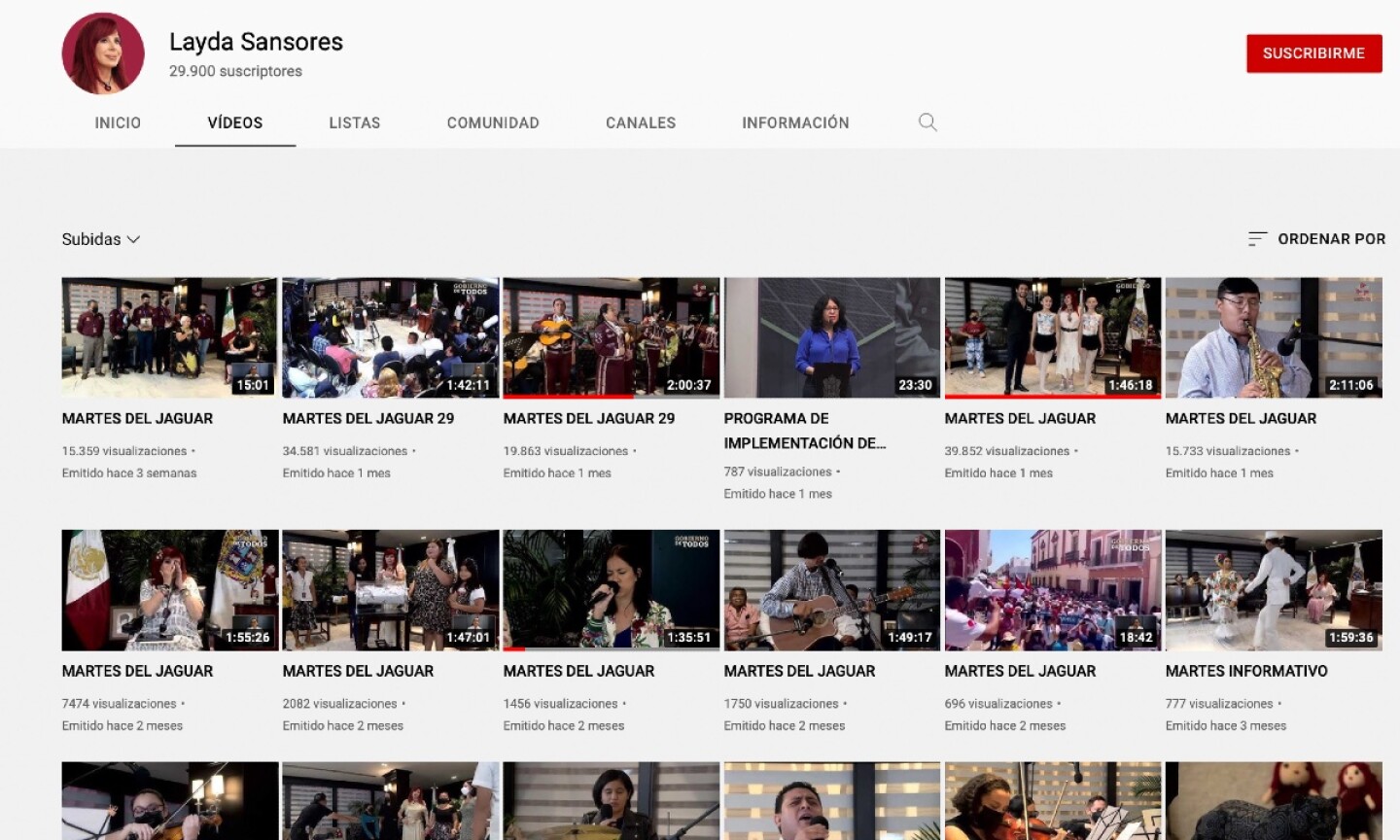
Task: Expand the Subidas dropdown
Action: [x=101, y=239]
